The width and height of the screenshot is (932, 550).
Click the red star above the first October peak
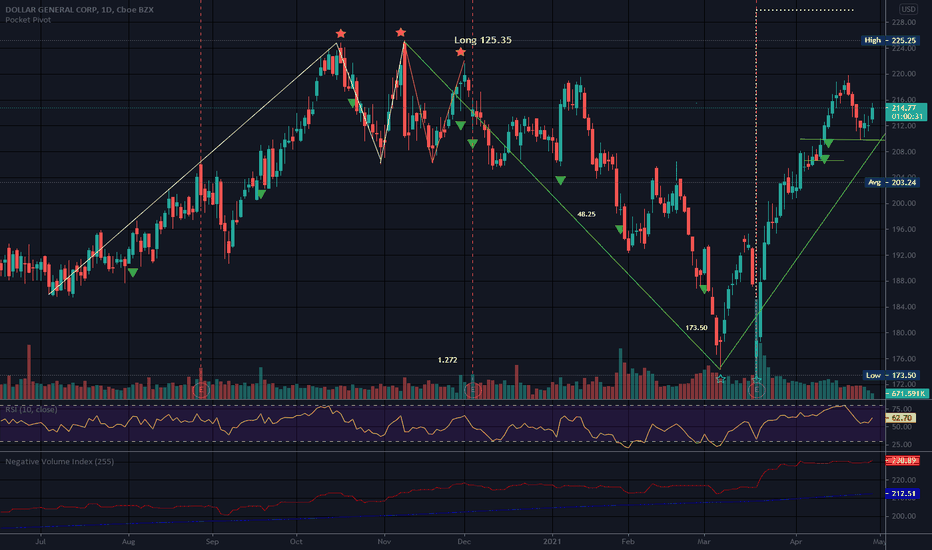click(x=340, y=33)
